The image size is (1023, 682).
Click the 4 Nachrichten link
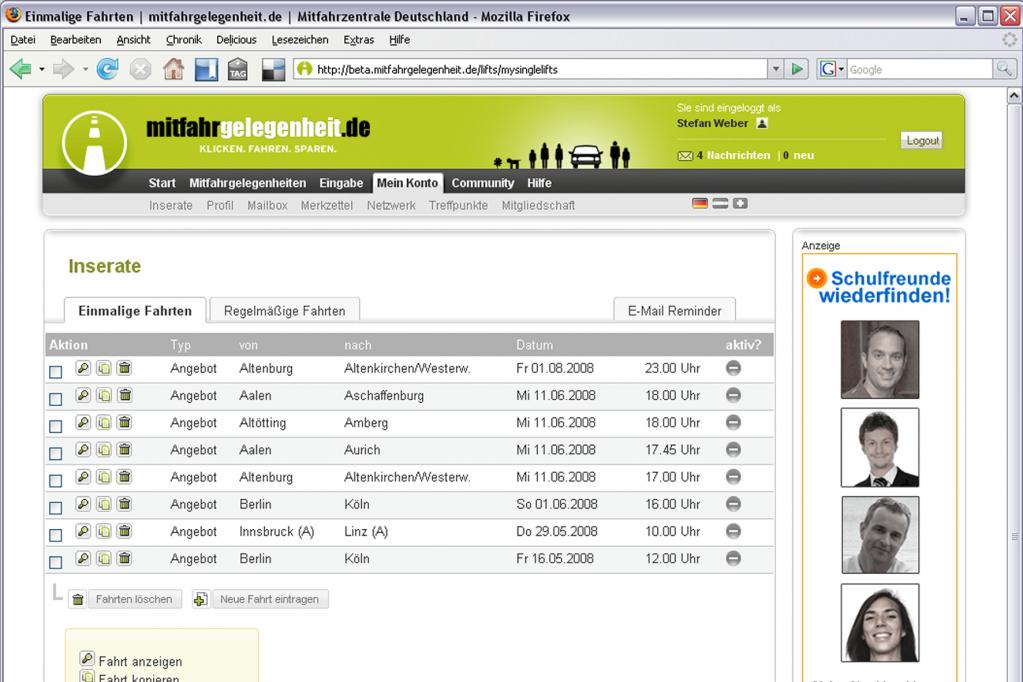click(733, 155)
